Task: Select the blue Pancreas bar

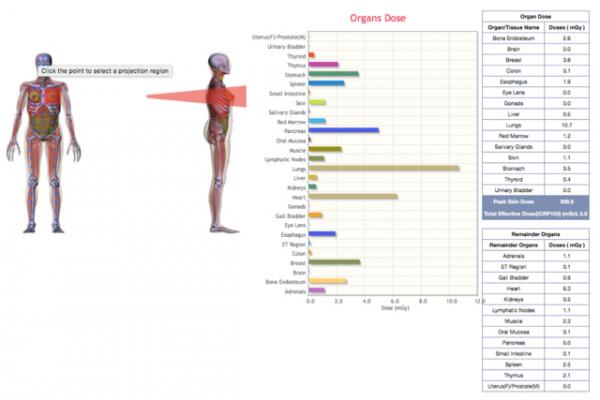Action: click(x=344, y=130)
